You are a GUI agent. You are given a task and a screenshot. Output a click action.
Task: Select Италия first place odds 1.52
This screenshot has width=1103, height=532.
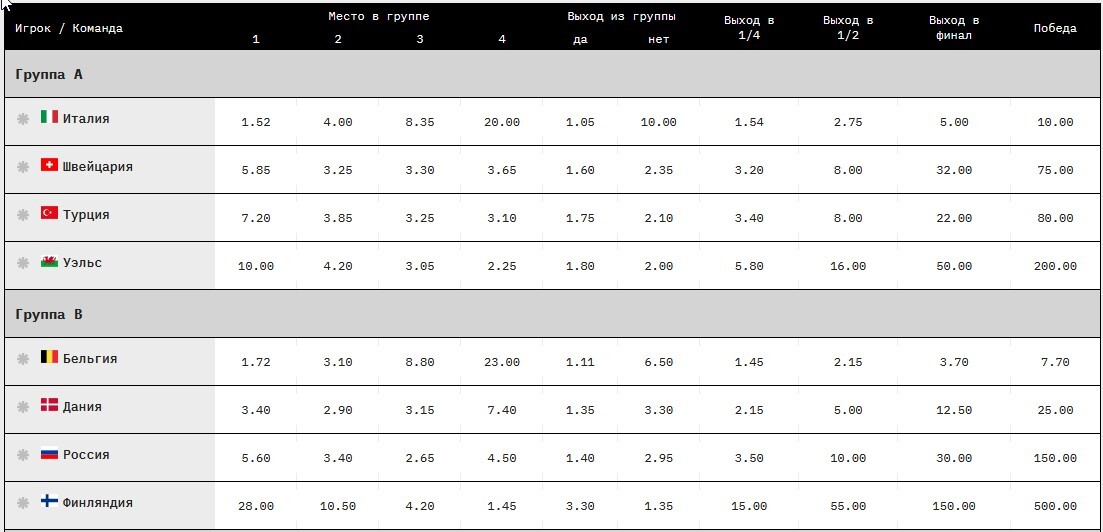click(255, 122)
